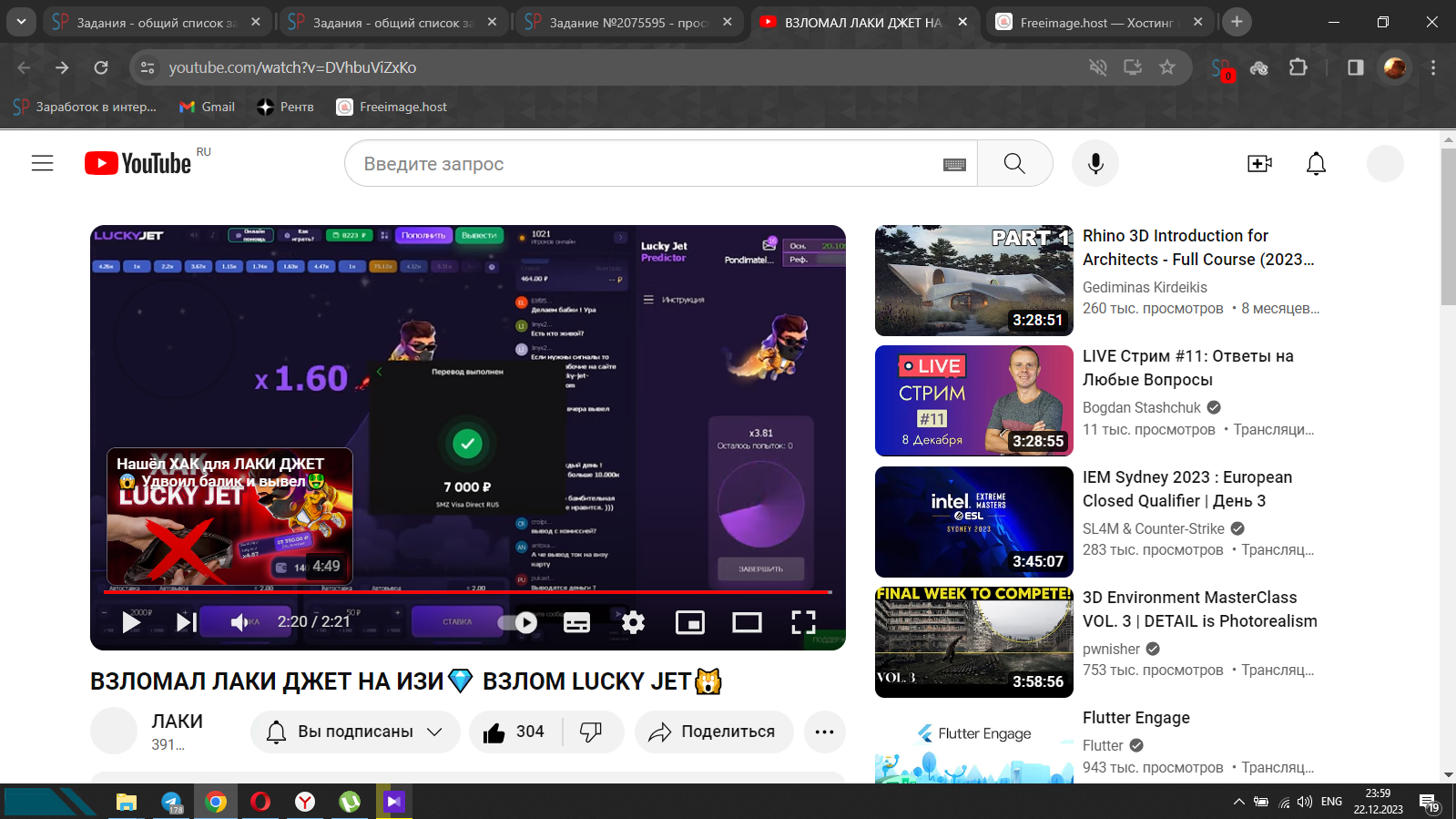
Task: Open File Explorer from taskbar
Action: [x=127, y=802]
